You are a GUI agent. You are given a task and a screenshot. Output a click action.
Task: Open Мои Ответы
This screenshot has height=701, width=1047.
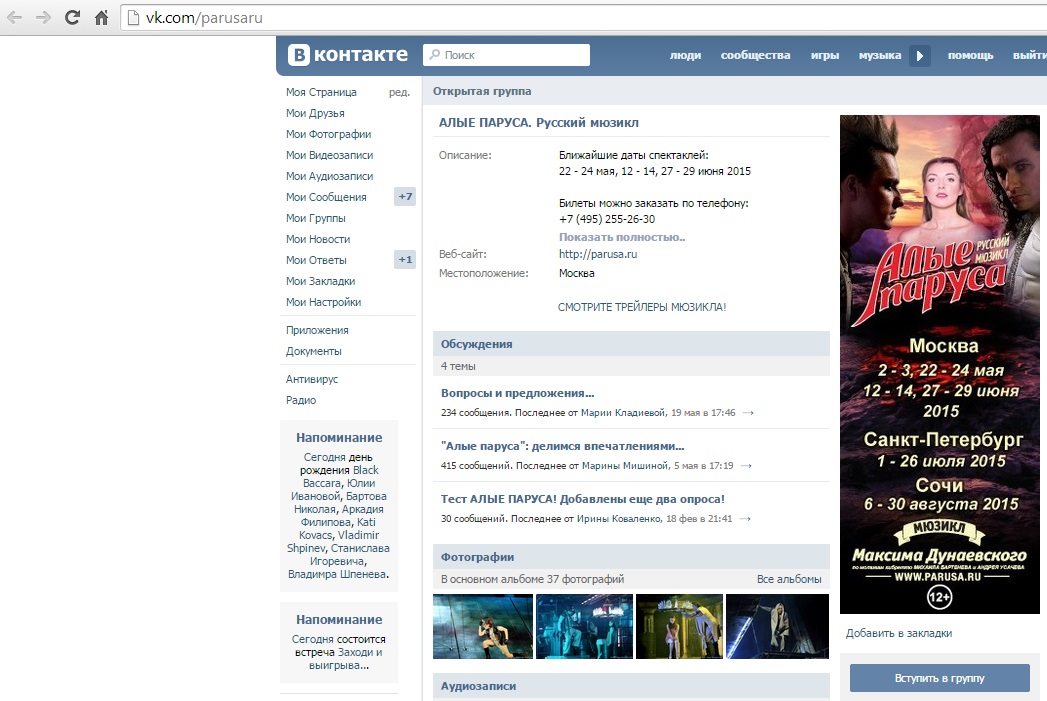pyautogui.click(x=317, y=260)
